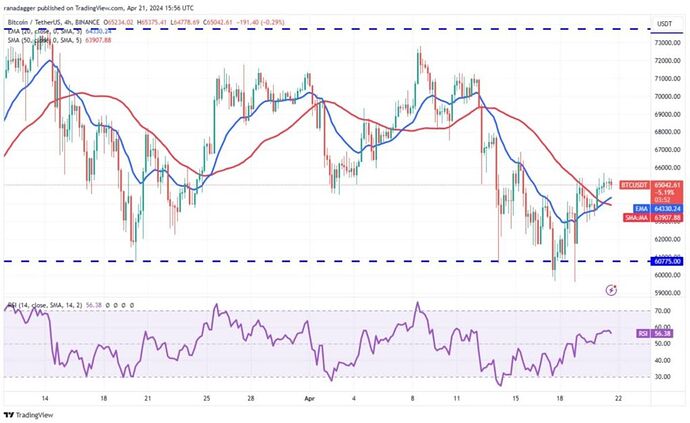Viewport: 690px width, 423px height.
Task: Click the 60000.00 price axis label
Action: click(667, 275)
